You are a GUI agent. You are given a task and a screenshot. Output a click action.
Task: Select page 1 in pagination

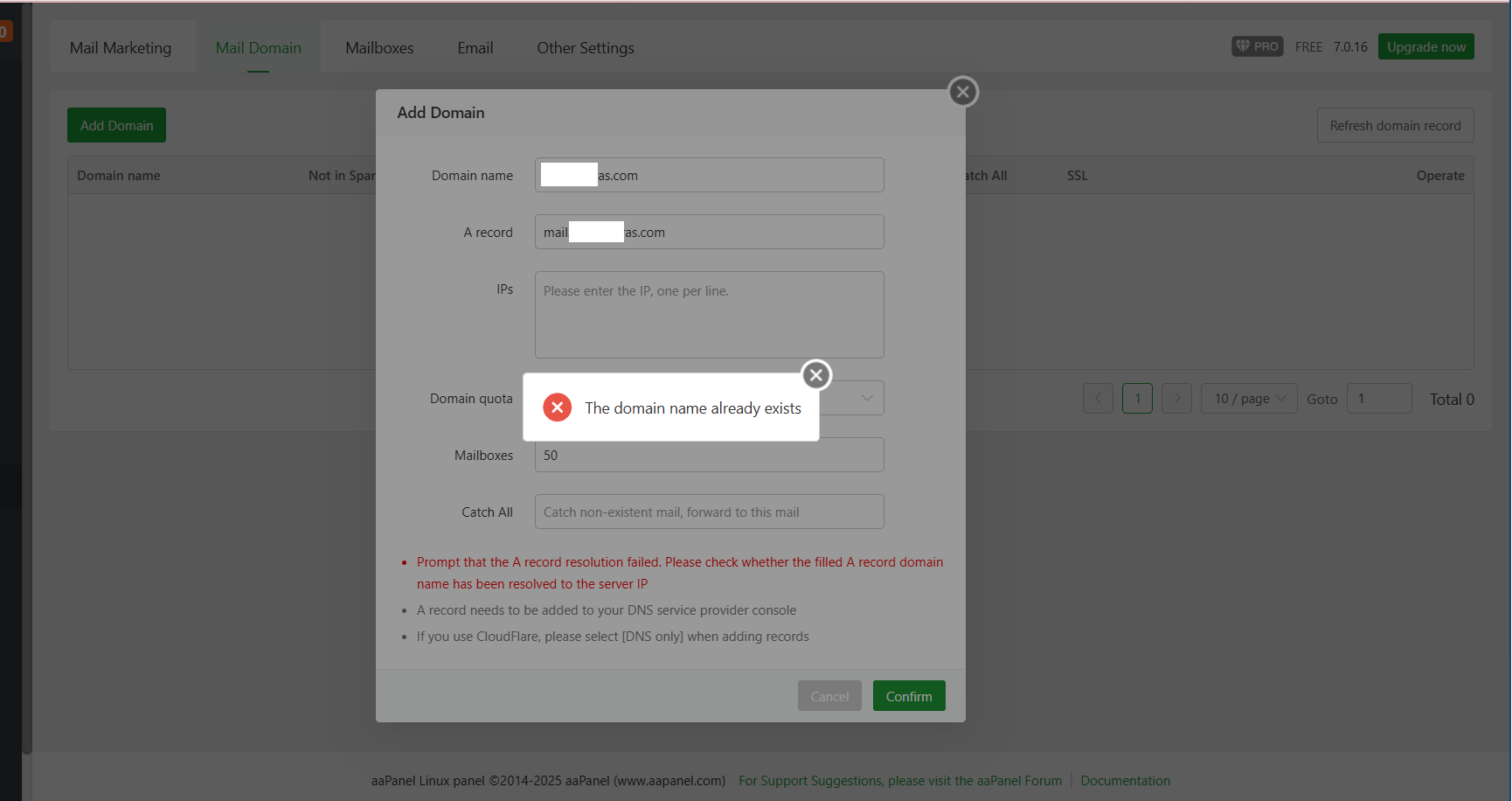click(1137, 399)
